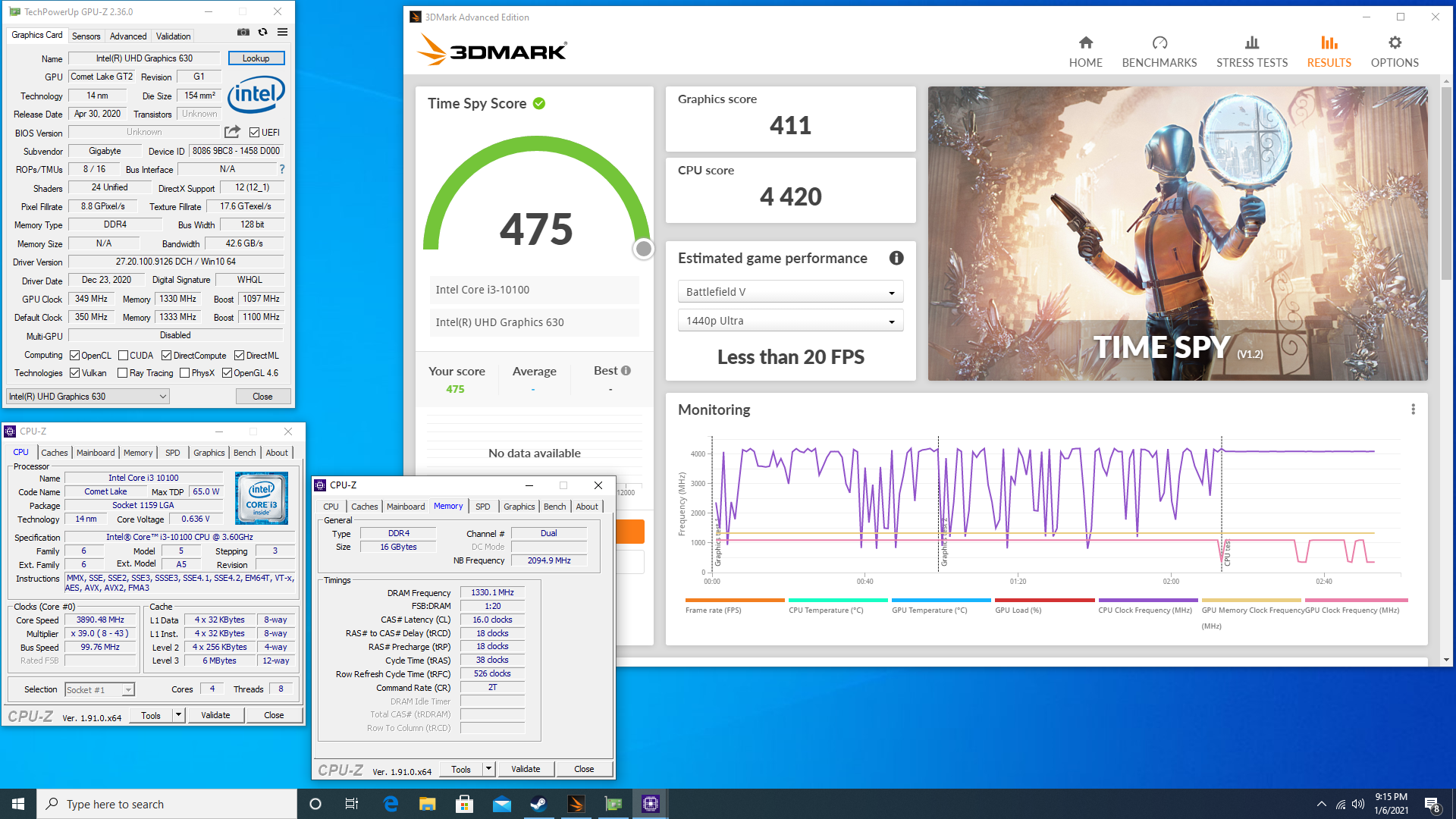Open File Explorer from taskbar
This screenshot has width=1456, height=819.
428,804
